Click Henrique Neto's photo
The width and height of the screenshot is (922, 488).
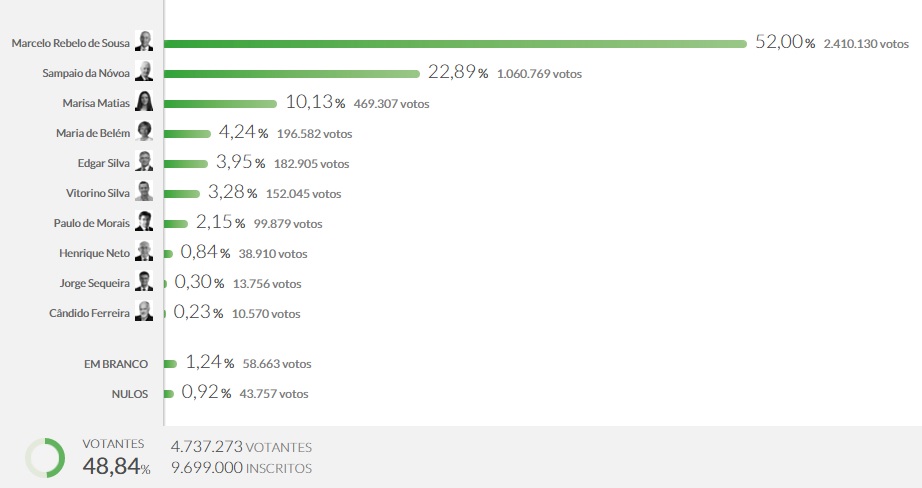point(145,252)
